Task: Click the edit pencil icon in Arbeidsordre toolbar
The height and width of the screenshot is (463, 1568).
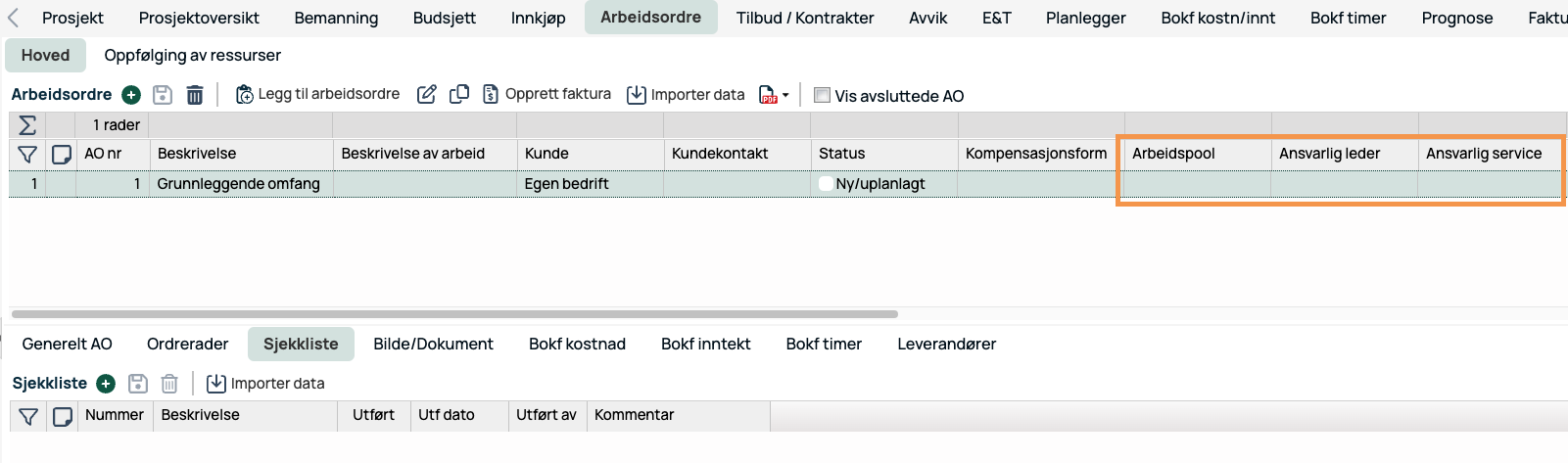Action: point(427,95)
